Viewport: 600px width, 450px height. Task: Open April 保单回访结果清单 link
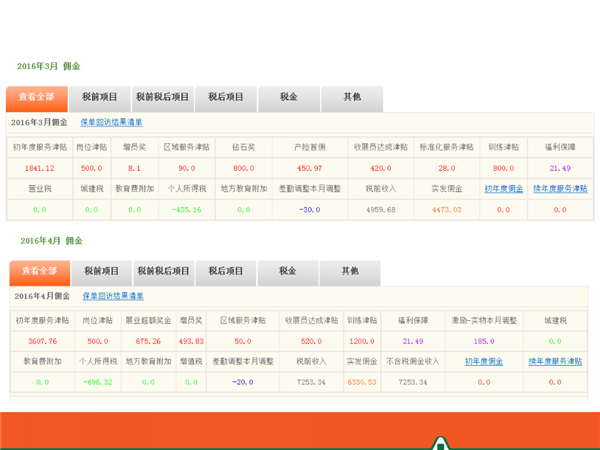pos(113,296)
